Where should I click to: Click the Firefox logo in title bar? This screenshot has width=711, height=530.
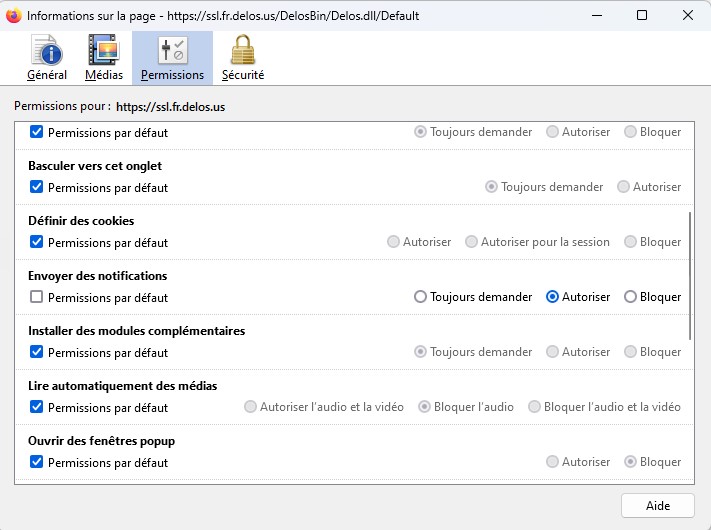click(14, 15)
